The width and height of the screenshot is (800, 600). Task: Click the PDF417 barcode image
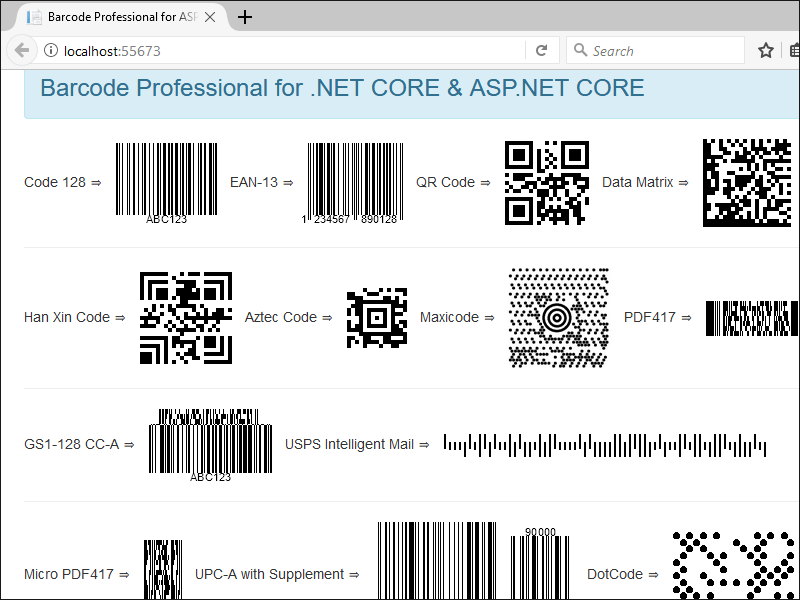(x=752, y=318)
